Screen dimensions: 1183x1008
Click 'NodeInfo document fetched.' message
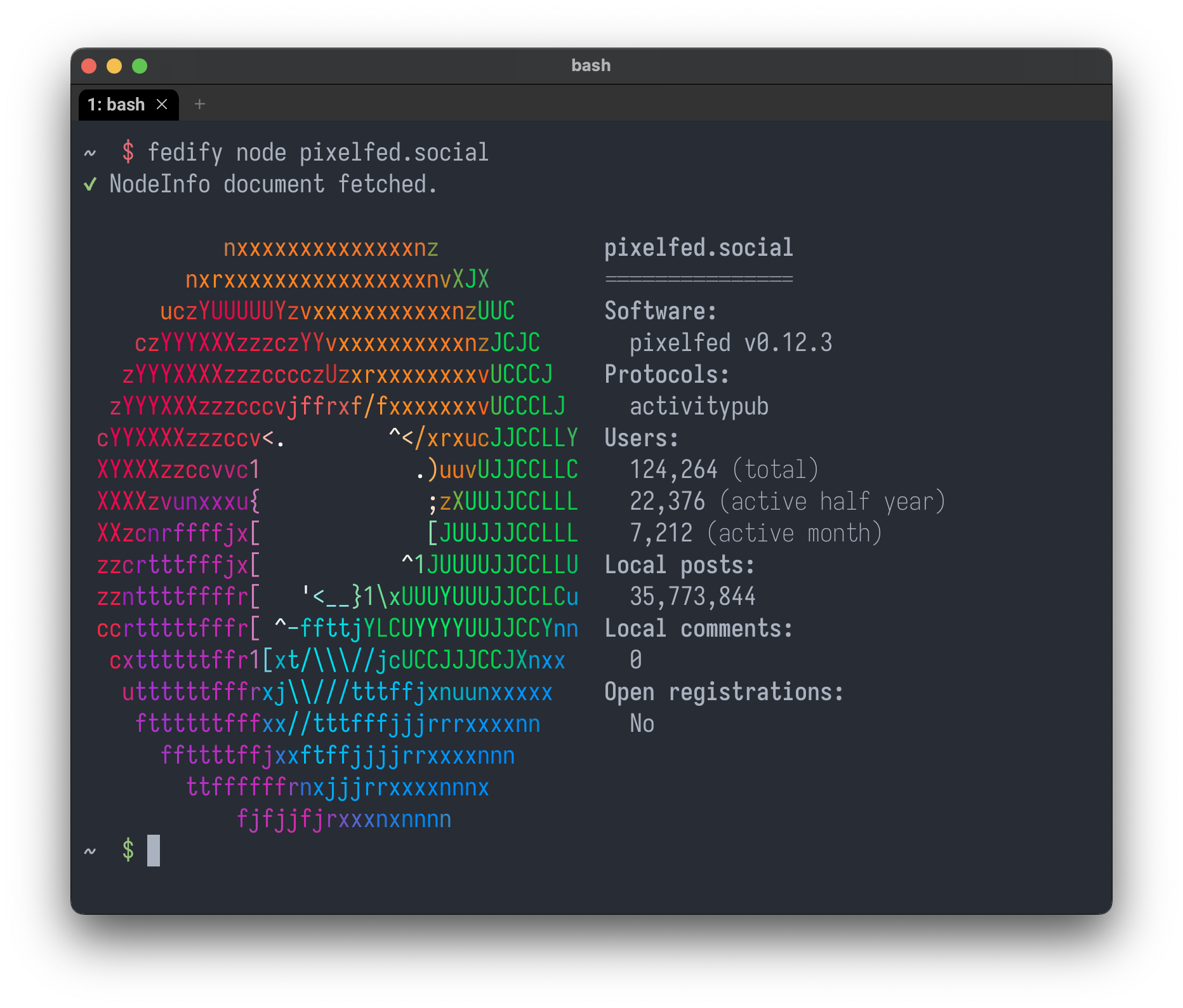pyautogui.click(x=274, y=185)
